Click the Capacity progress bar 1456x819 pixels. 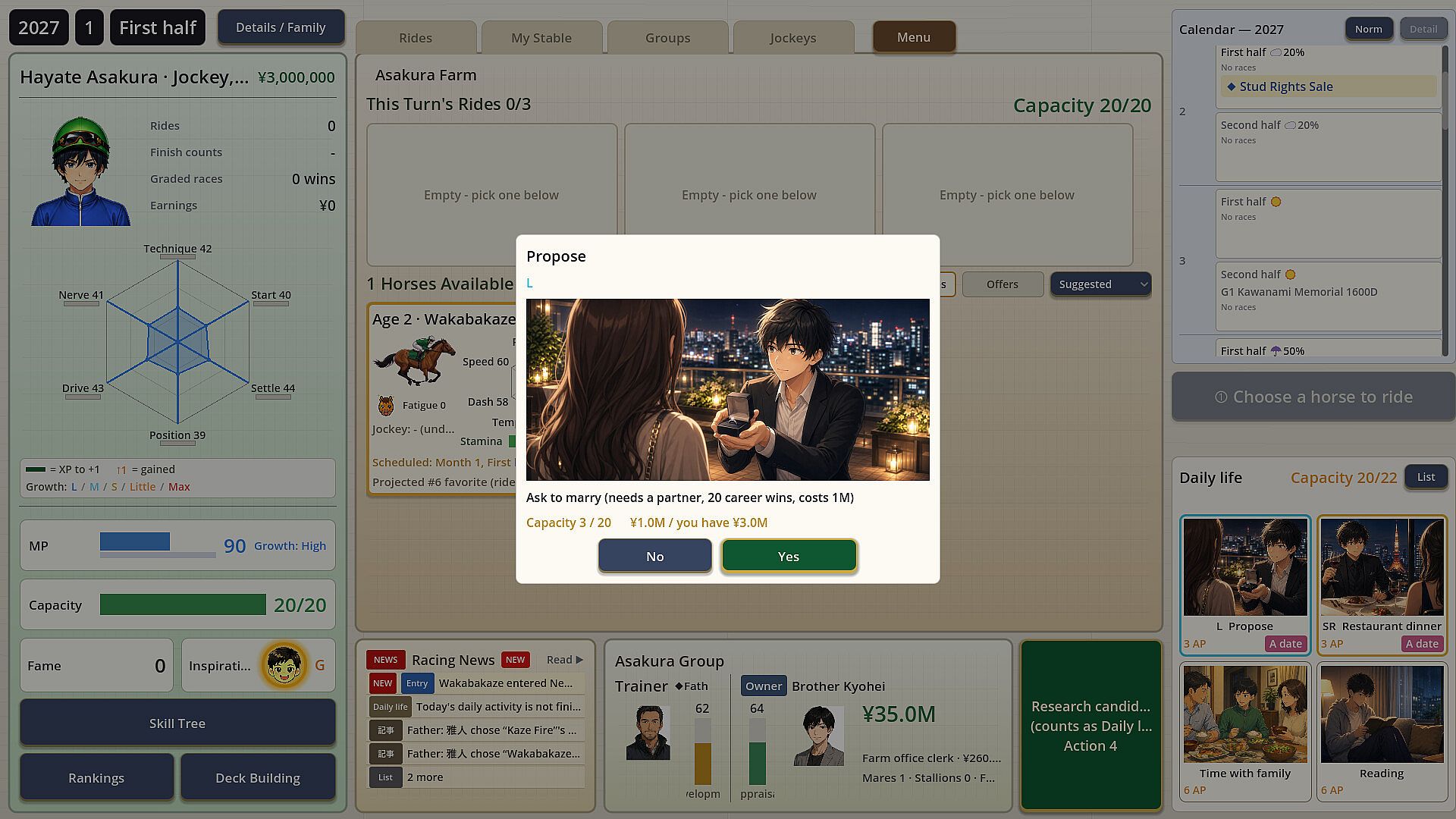(183, 604)
